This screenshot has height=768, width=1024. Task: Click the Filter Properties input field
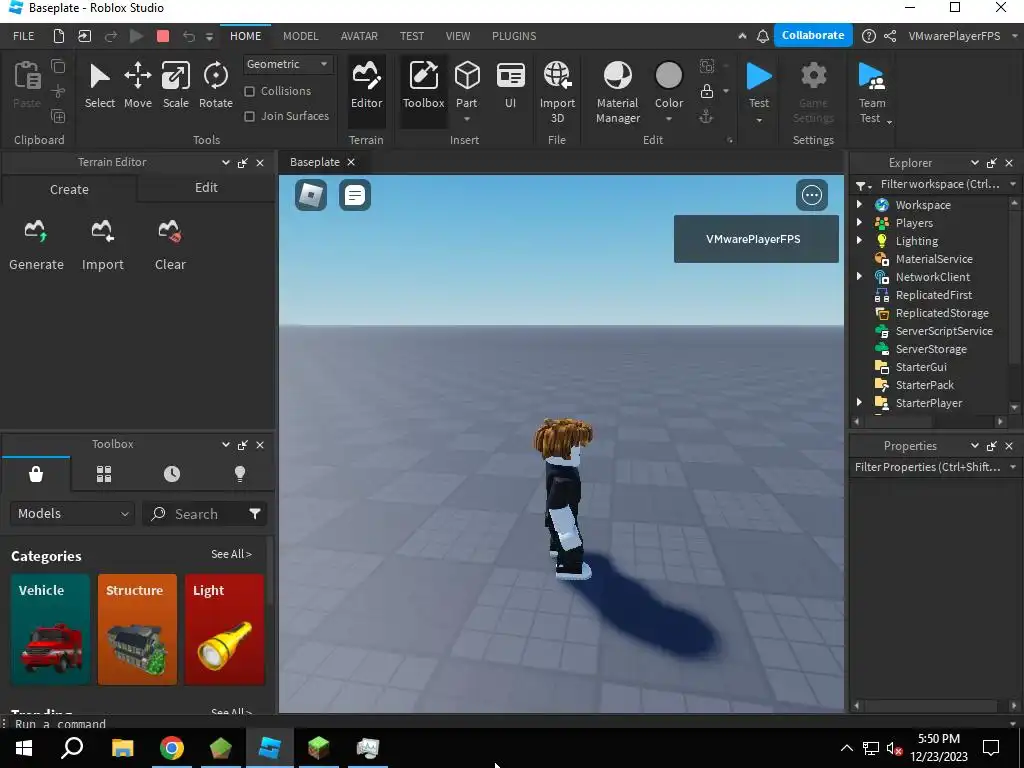(x=927, y=467)
